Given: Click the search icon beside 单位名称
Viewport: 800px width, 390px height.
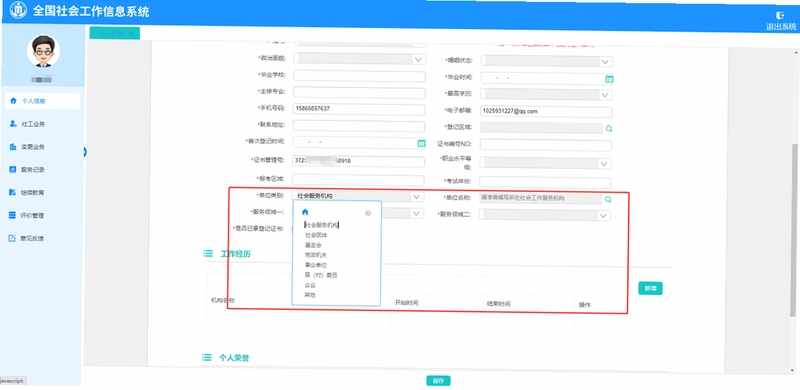Looking at the screenshot, I should (608, 199).
